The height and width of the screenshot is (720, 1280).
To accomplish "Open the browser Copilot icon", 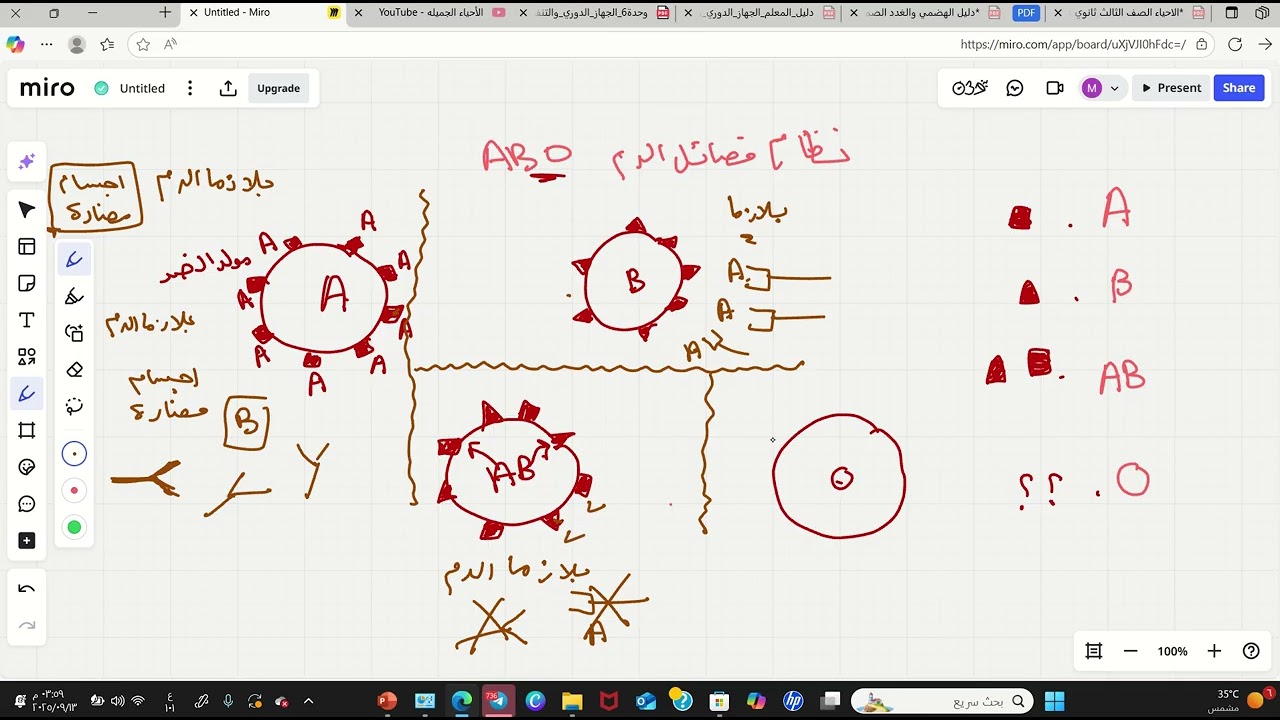I will 15,44.
